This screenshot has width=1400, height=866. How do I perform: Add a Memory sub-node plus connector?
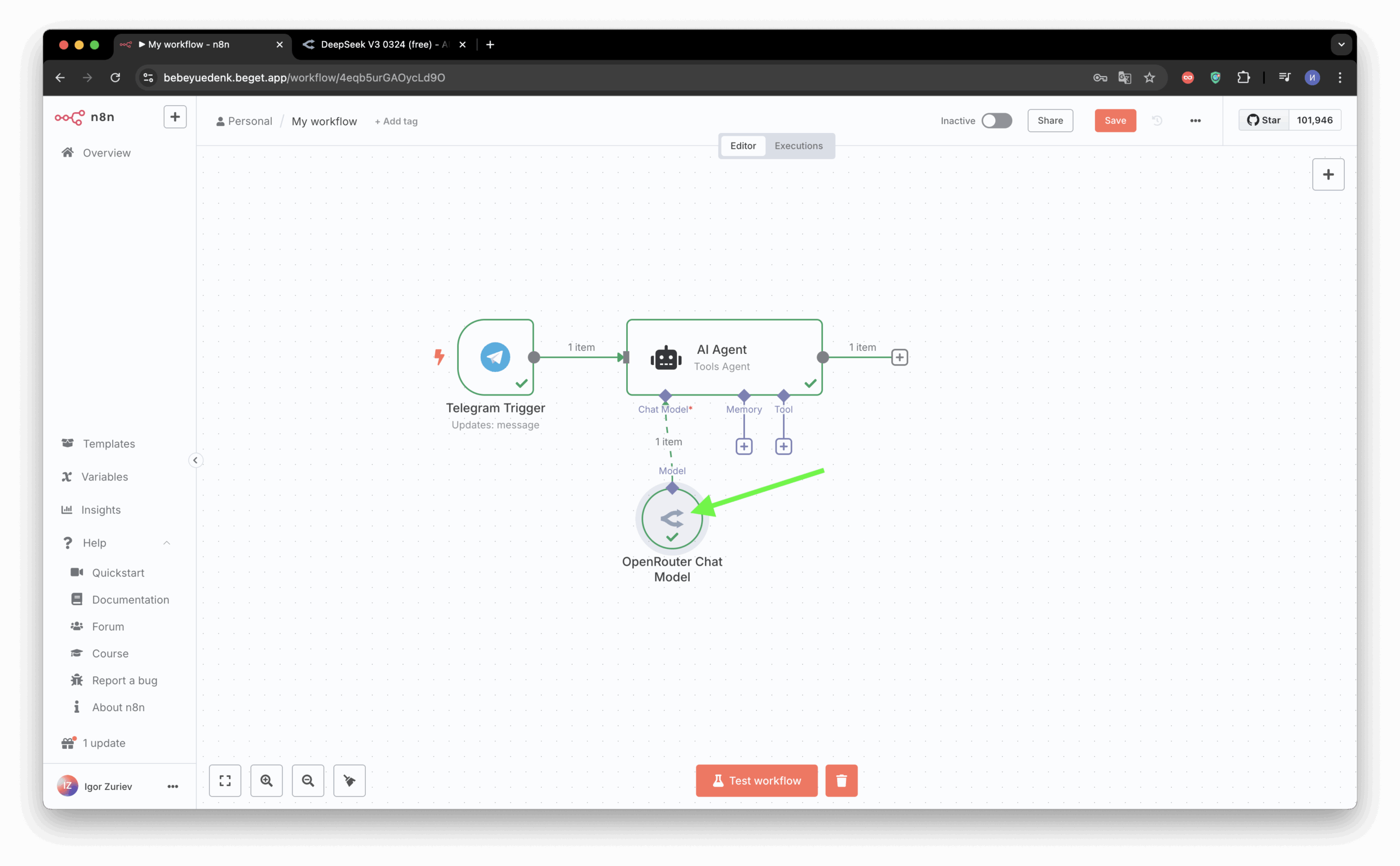point(744,446)
